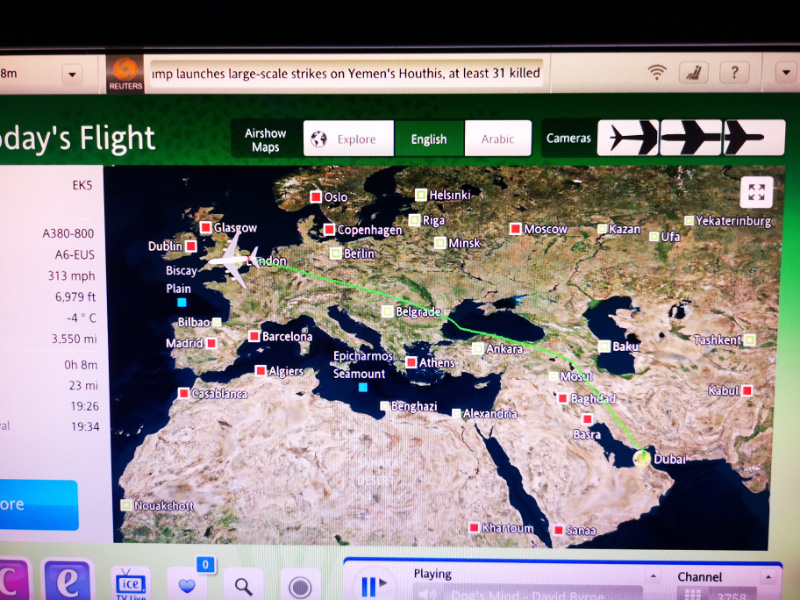Click the blue 'ore' button in sidebar
The height and width of the screenshot is (600, 800).
click(x=39, y=505)
